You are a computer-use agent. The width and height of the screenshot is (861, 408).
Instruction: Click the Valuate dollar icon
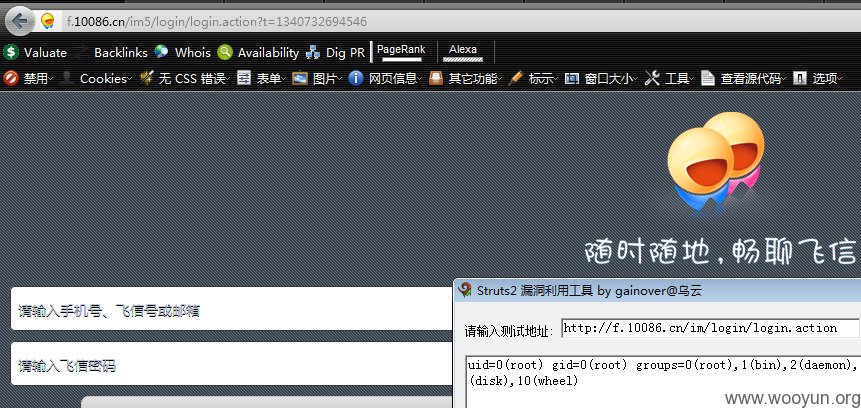click(x=10, y=53)
